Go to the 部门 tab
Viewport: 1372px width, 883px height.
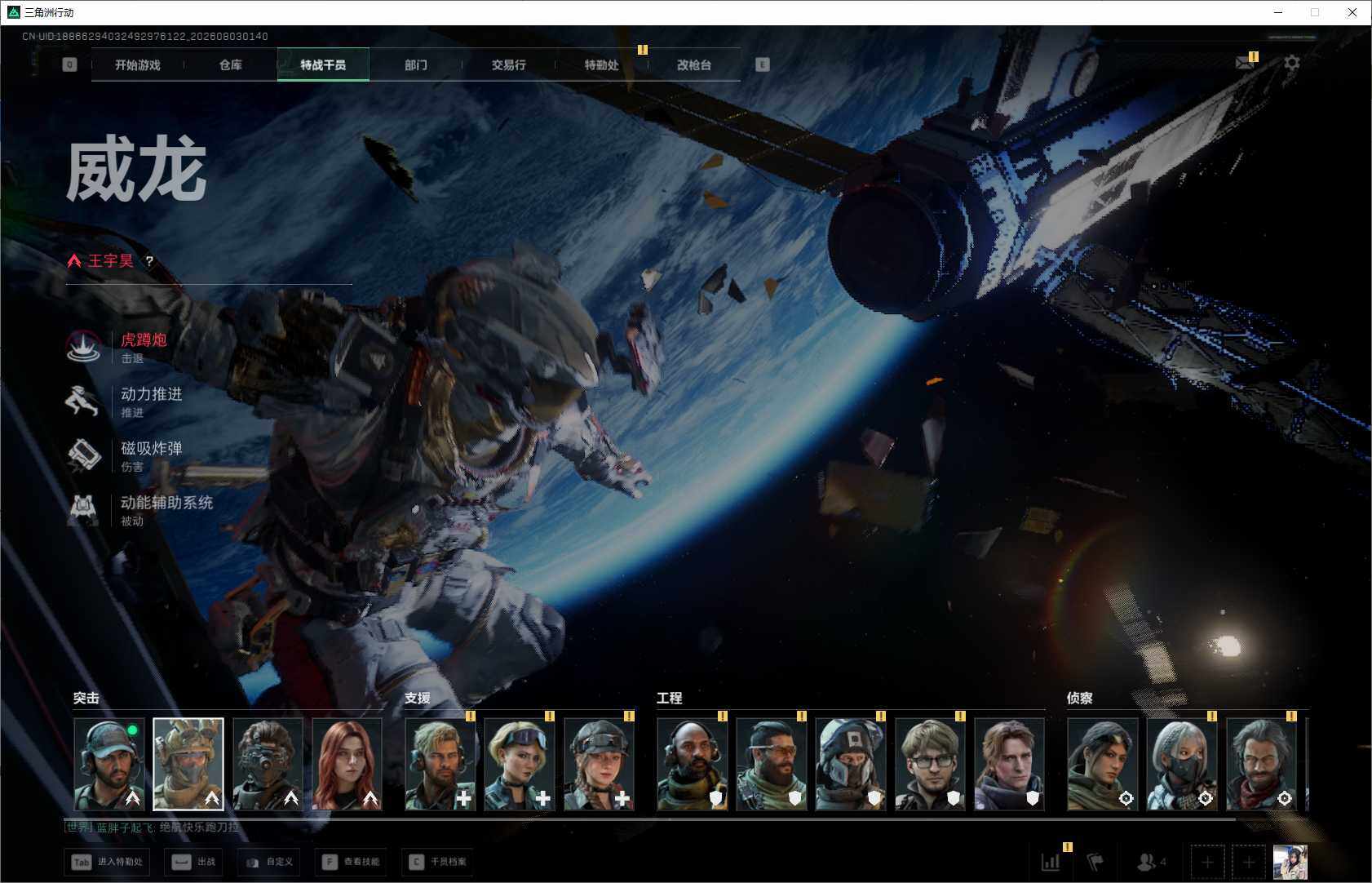[416, 65]
